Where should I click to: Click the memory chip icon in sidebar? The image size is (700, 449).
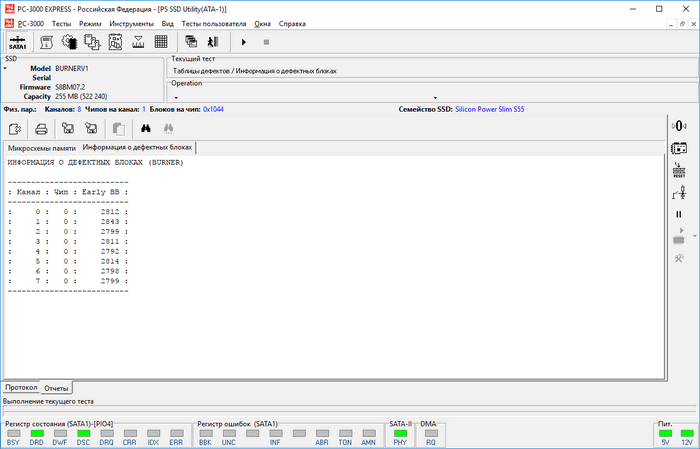(x=679, y=148)
